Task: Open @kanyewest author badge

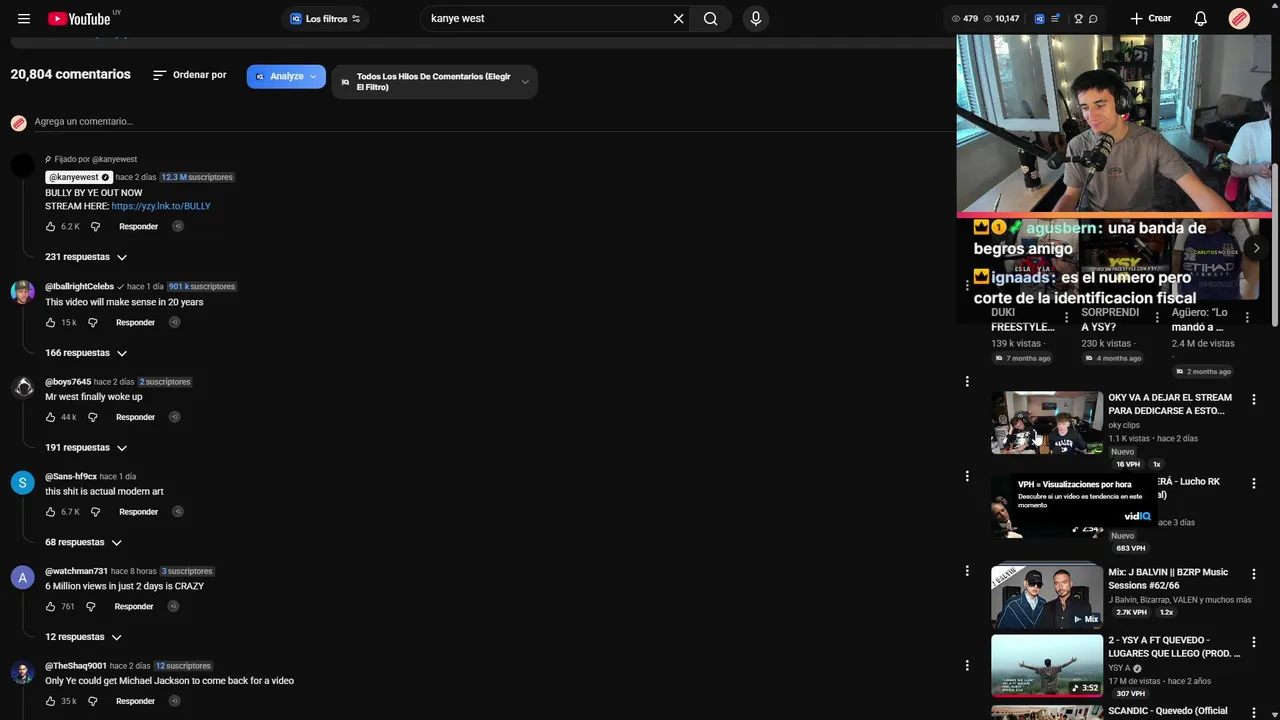Action: tap(79, 177)
